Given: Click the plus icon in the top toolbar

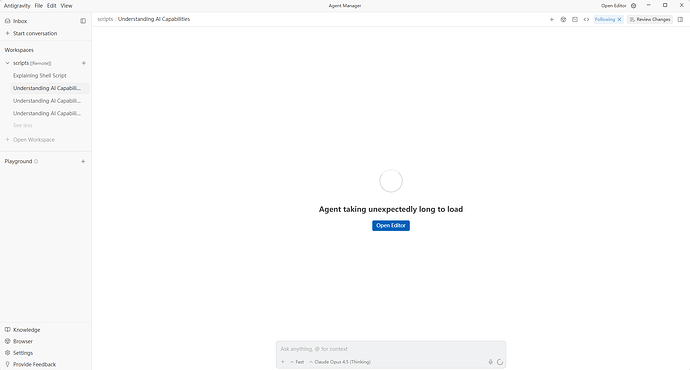Looking at the screenshot, I should pyautogui.click(x=551, y=19).
